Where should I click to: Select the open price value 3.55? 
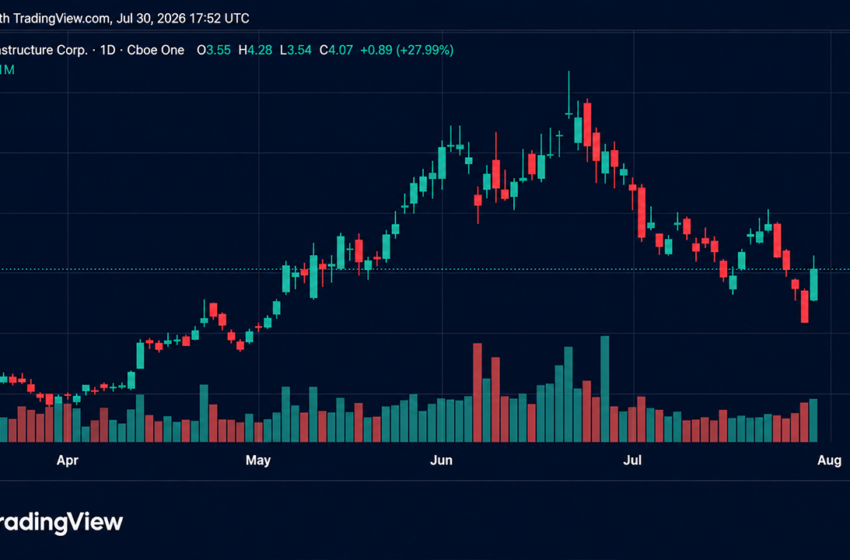tap(218, 50)
